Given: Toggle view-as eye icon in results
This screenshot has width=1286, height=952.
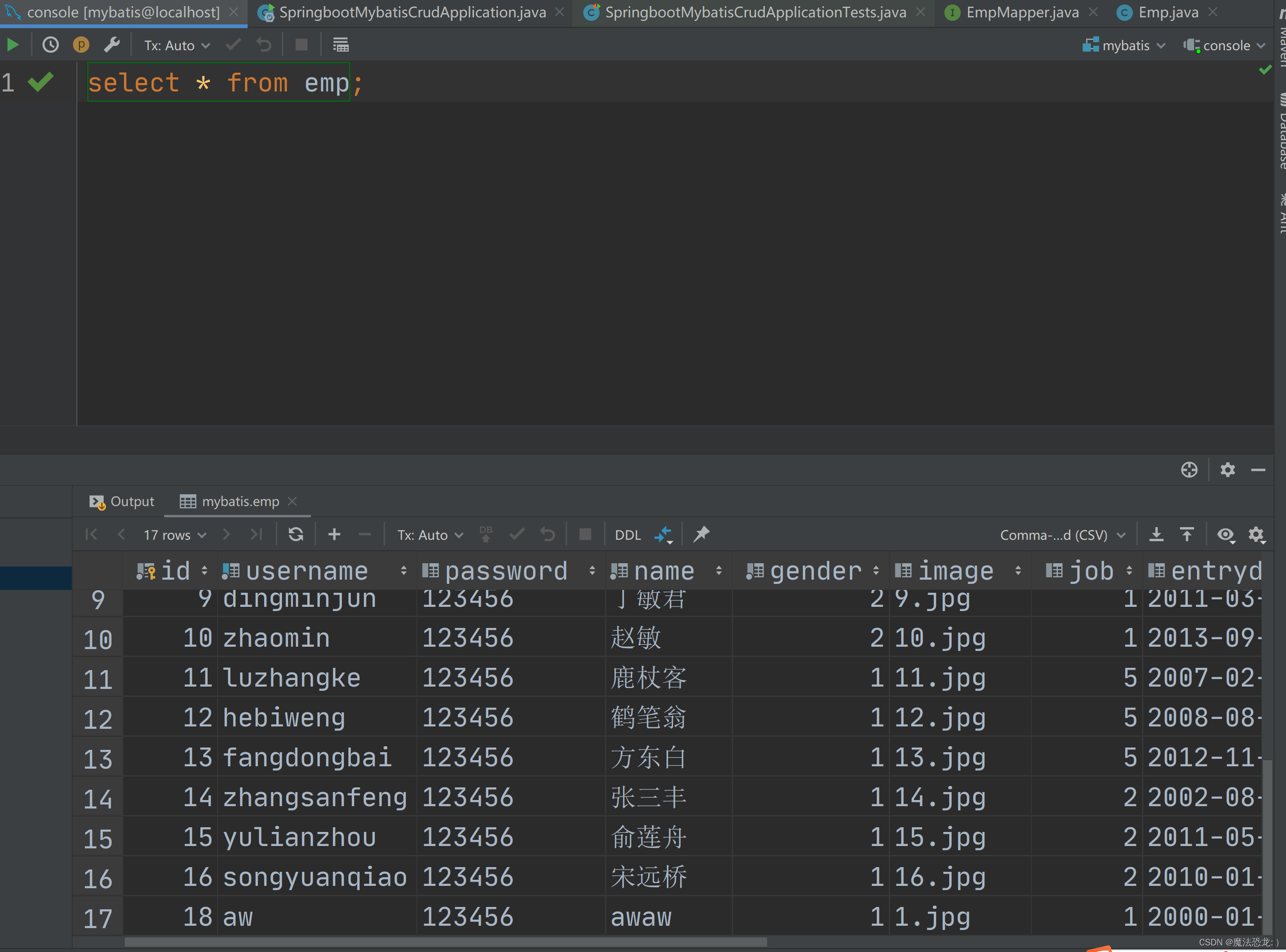Looking at the screenshot, I should click(x=1225, y=536).
